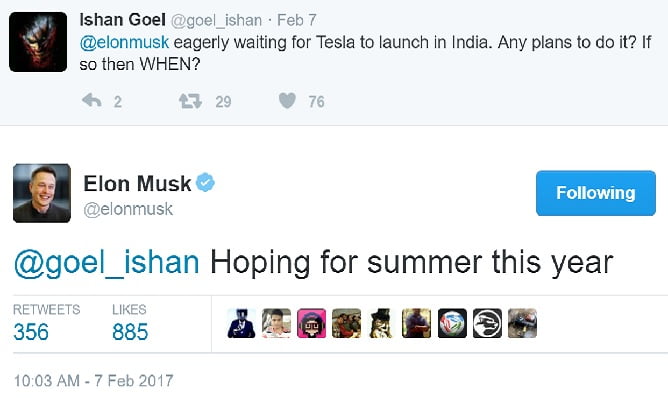View the 885 likes list

(130, 331)
